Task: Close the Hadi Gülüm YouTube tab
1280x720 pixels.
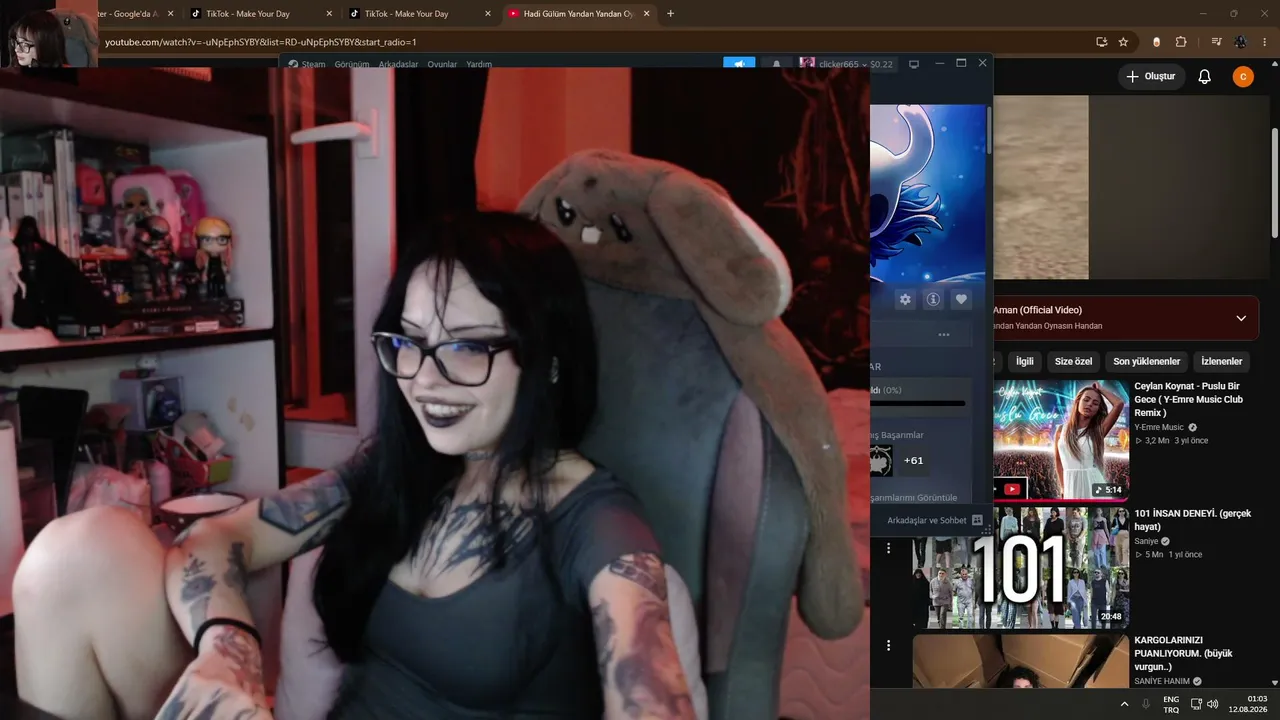Action: [647, 14]
